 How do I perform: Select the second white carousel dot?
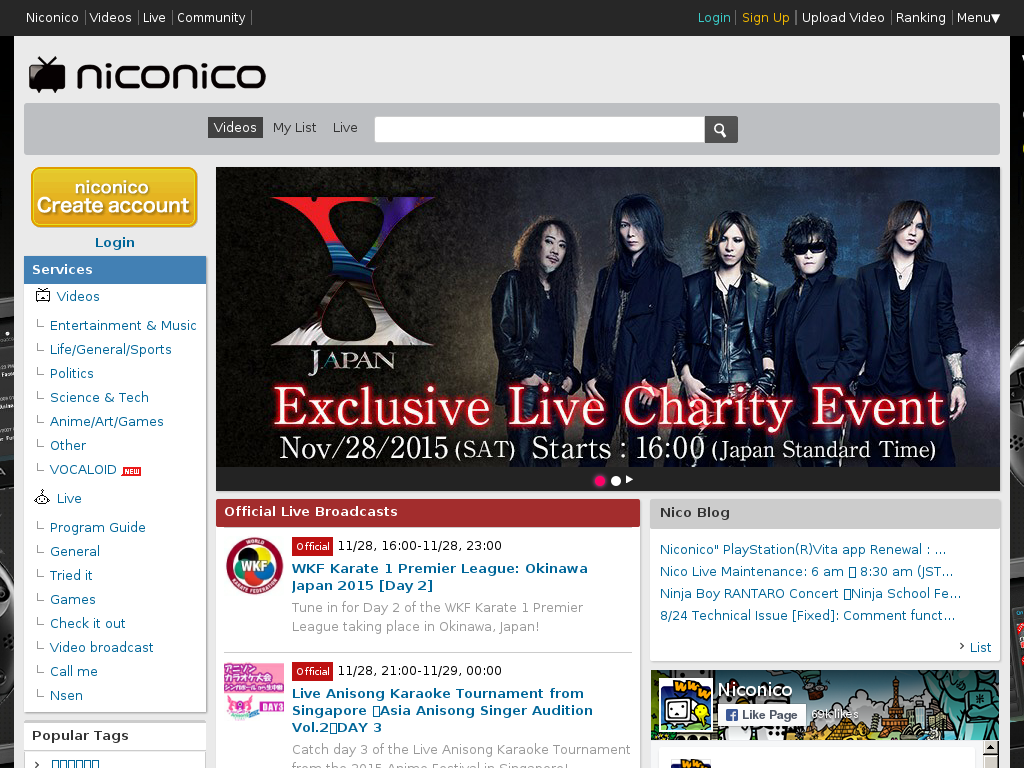[x=615, y=481]
